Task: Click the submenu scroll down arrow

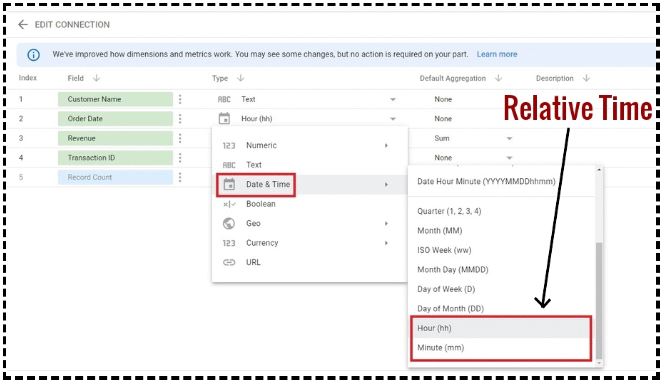Action: (599, 363)
